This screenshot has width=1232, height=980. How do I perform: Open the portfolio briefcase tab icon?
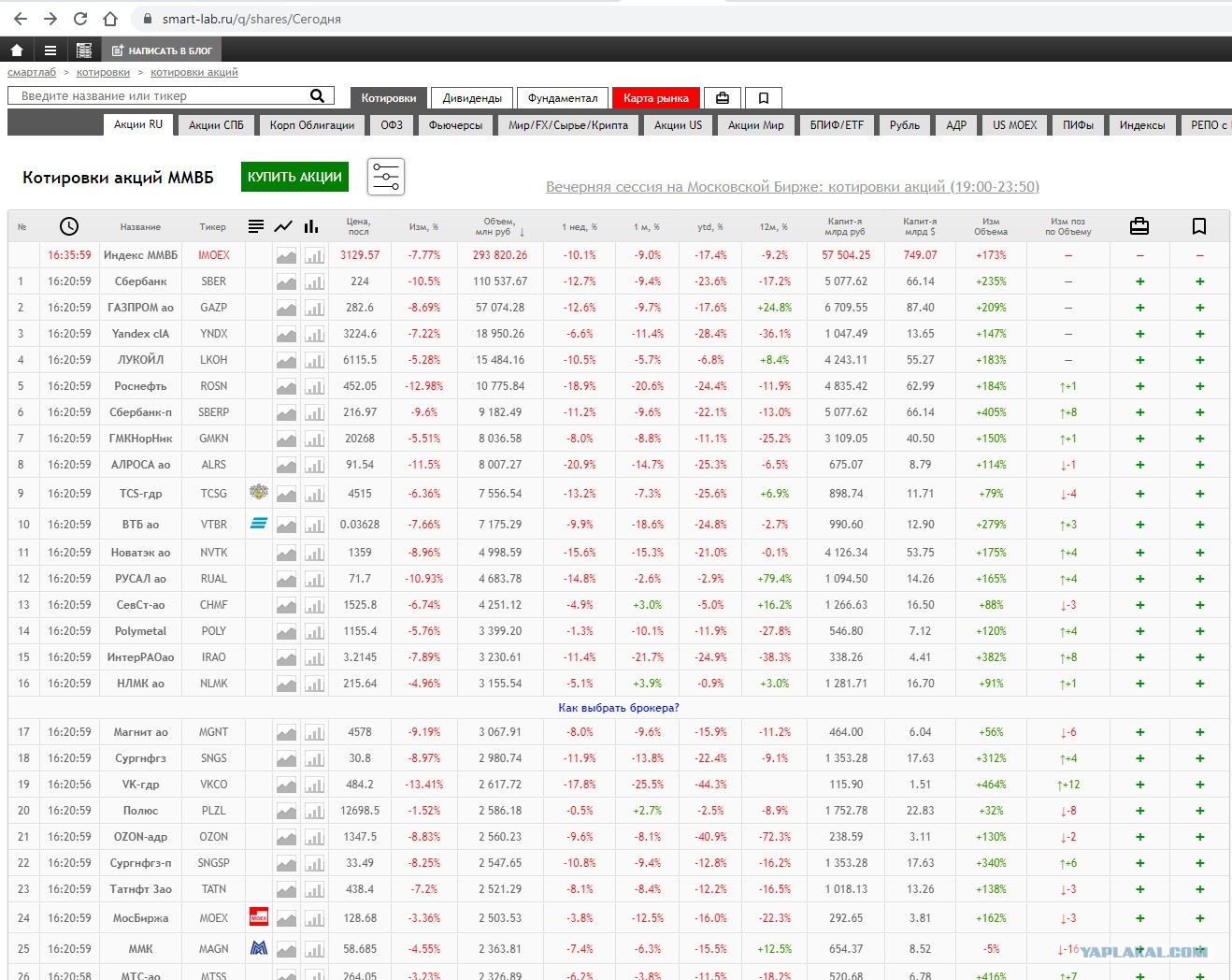[x=723, y=97]
